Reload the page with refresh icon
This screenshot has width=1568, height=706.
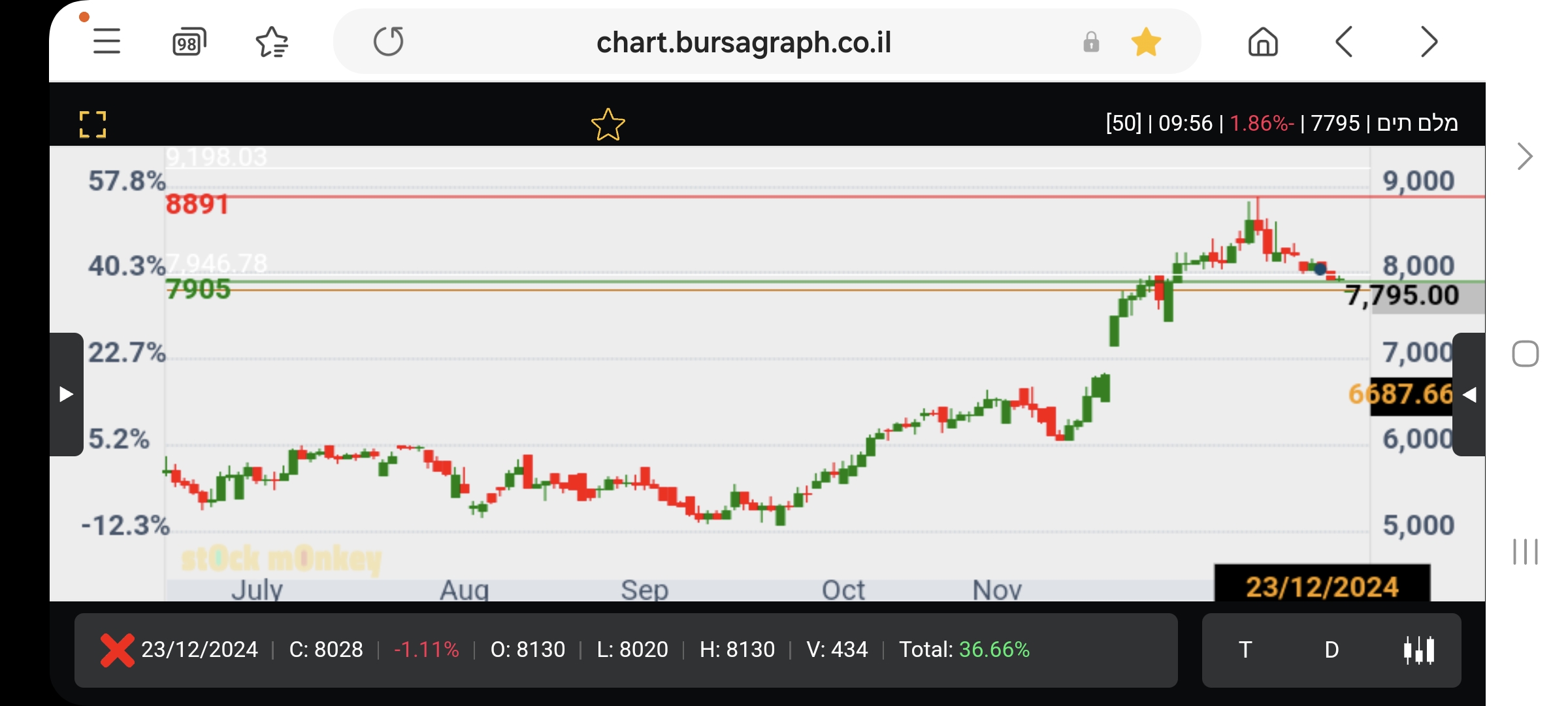click(389, 42)
